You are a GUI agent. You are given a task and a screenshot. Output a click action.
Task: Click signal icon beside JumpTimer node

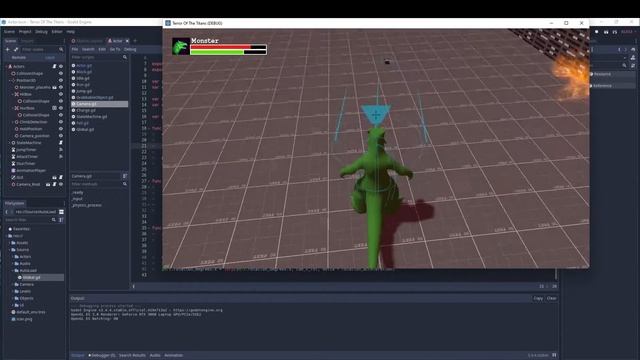click(61, 150)
